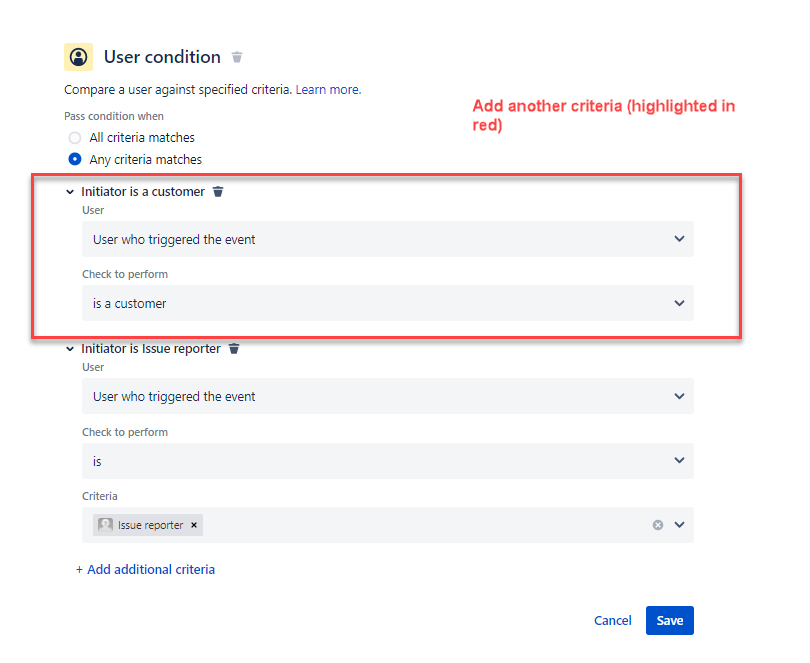Image resolution: width=810 pixels, height=663 pixels.
Task: Collapse the Initiator is a customer section
Action: pyautogui.click(x=70, y=192)
